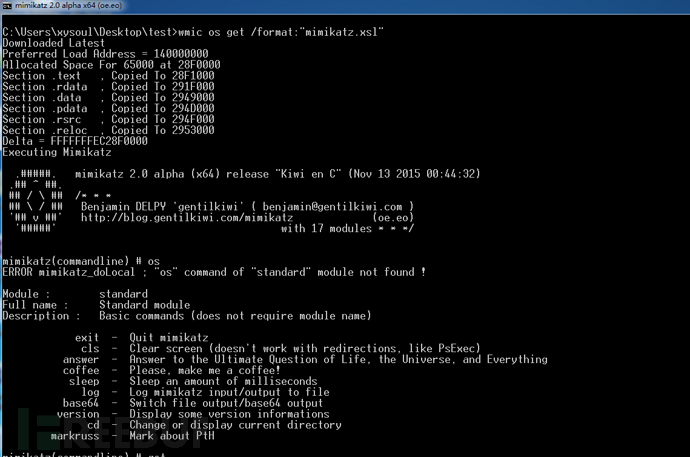Click the 'Section .text' copied line
Screen dimensions: 690x457
tap(108, 76)
